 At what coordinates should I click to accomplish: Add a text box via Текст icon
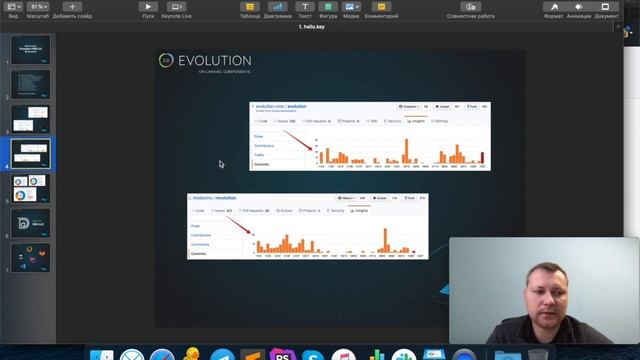click(x=305, y=7)
